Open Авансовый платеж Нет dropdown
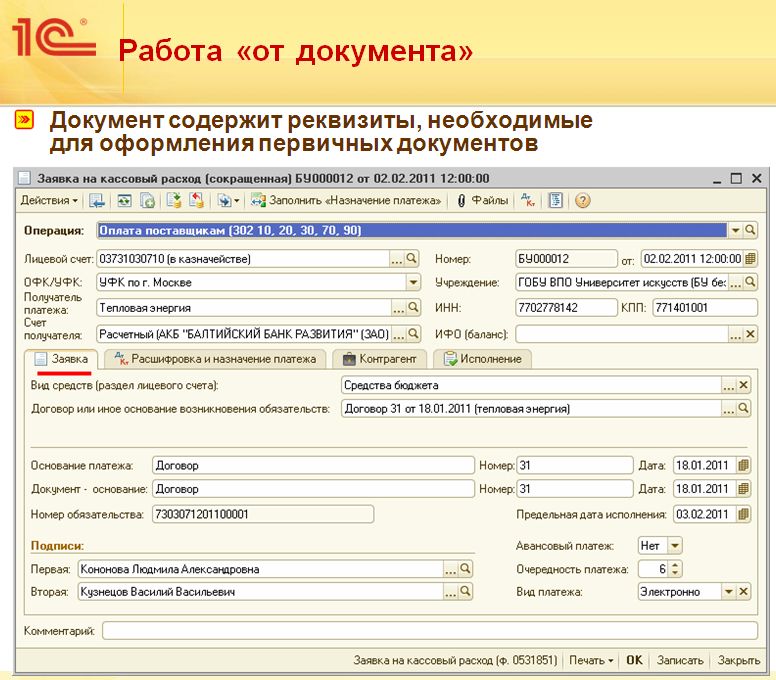 click(x=675, y=546)
